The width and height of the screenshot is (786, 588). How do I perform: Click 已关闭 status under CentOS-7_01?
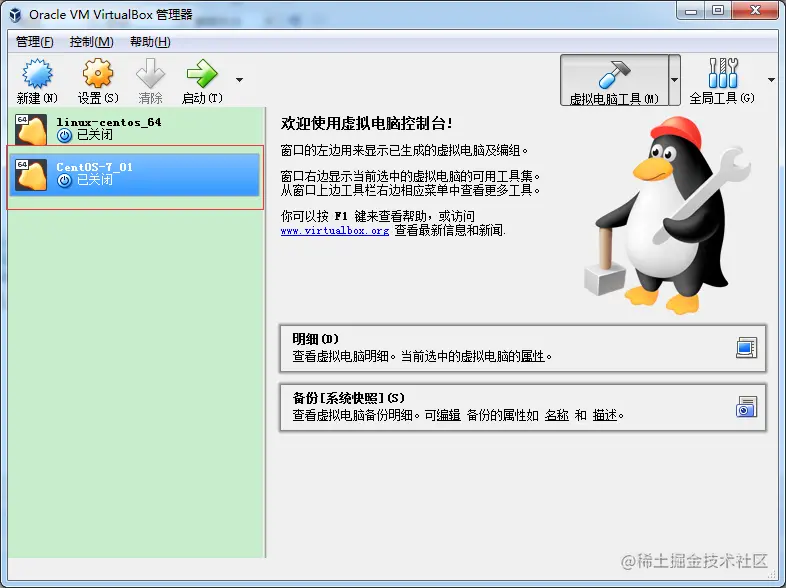(95, 180)
